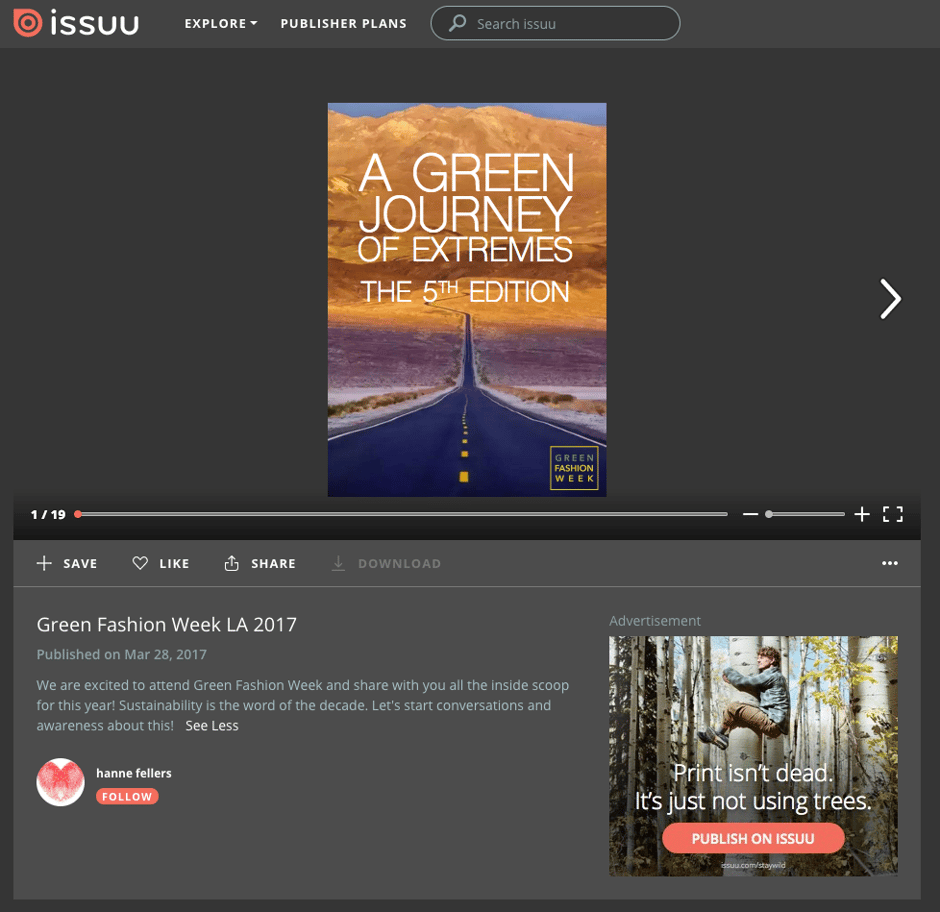Save the publication
The image size is (940, 912).
(67, 563)
